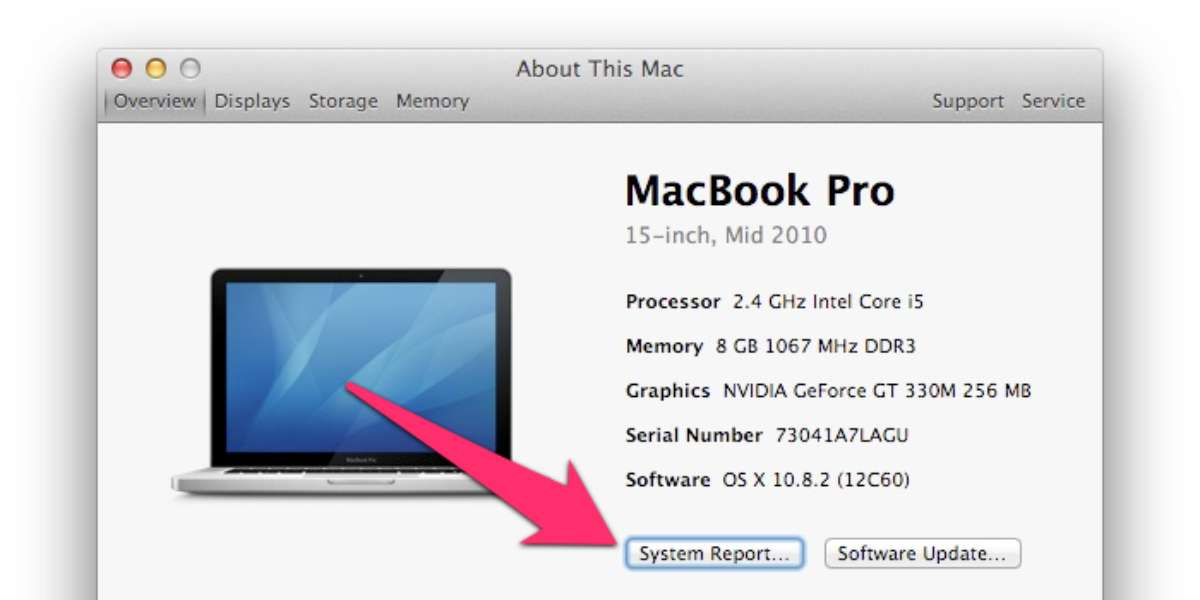
Task: Close the About This Mac window
Action: coord(122,69)
